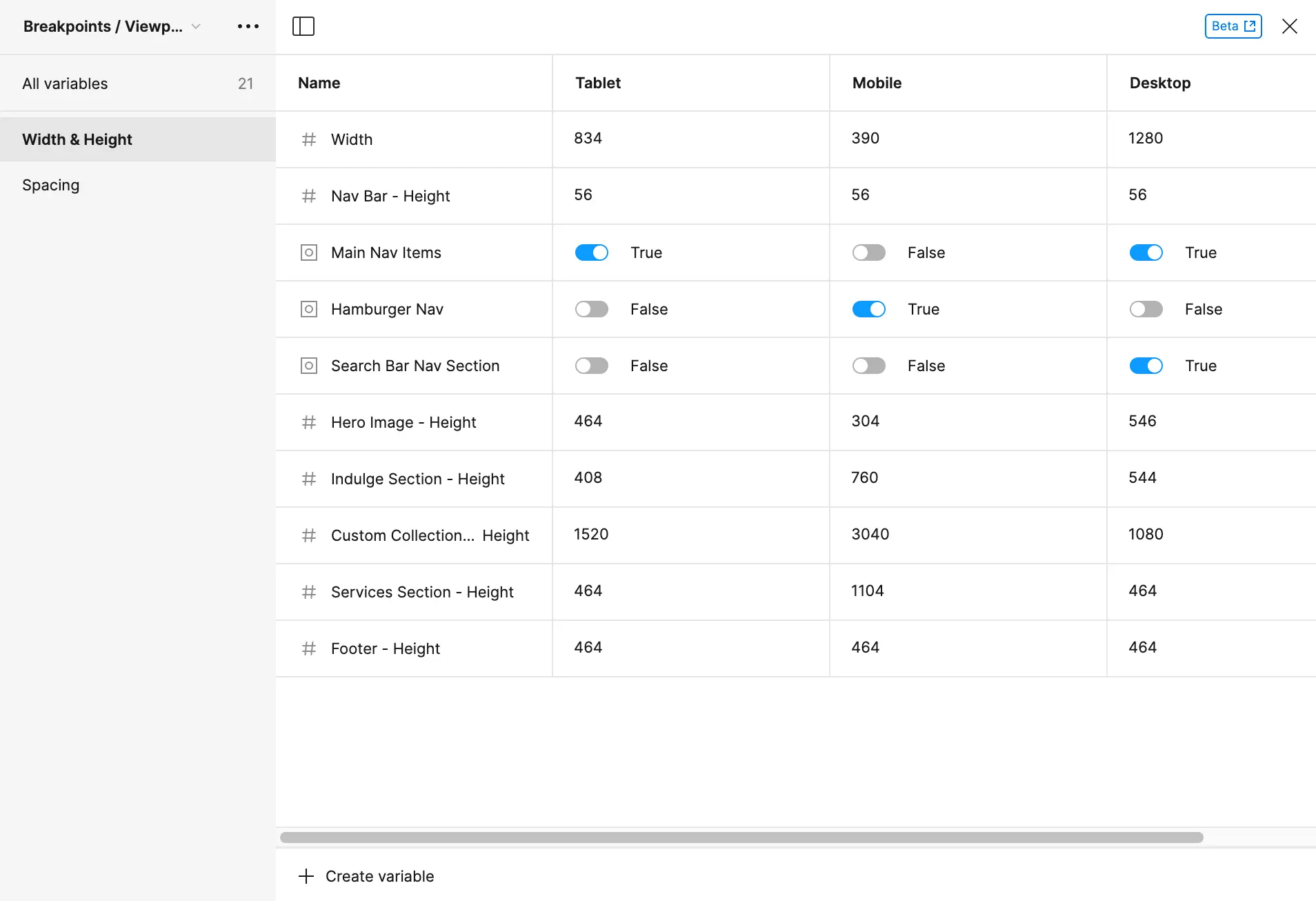Image resolution: width=1316 pixels, height=901 pixels.
Task: Click Indulge Section value 760 for Mobile
Action: point(865,477)
